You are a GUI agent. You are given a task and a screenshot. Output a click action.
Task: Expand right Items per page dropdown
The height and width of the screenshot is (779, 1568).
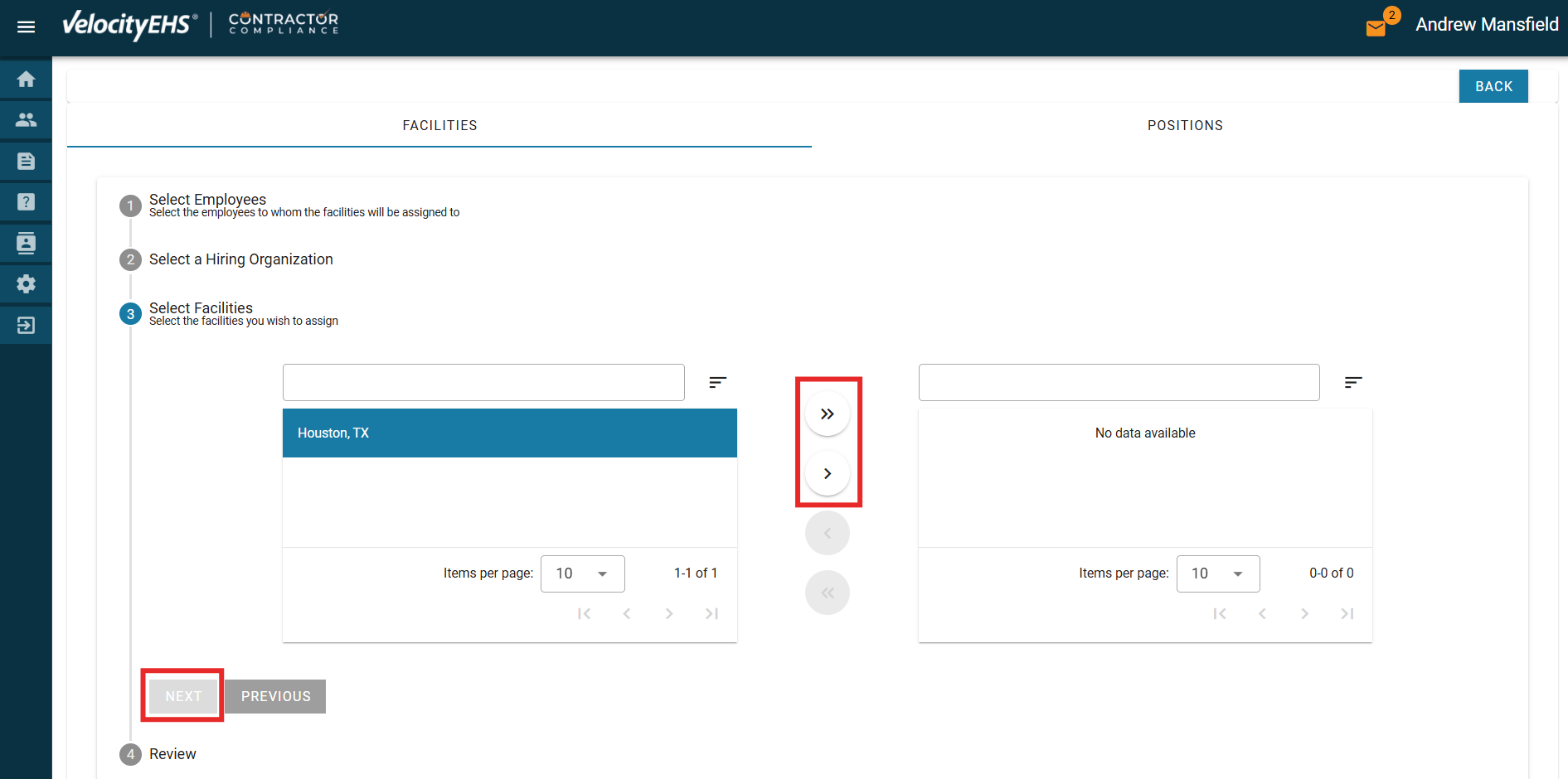[x=1217, y=573]
